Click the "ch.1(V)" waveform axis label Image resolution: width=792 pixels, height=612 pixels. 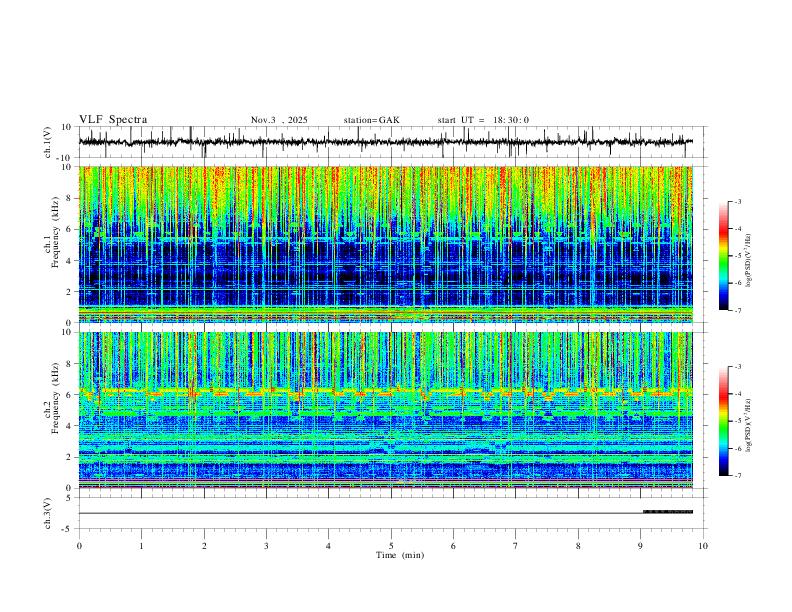click(48, 142)
